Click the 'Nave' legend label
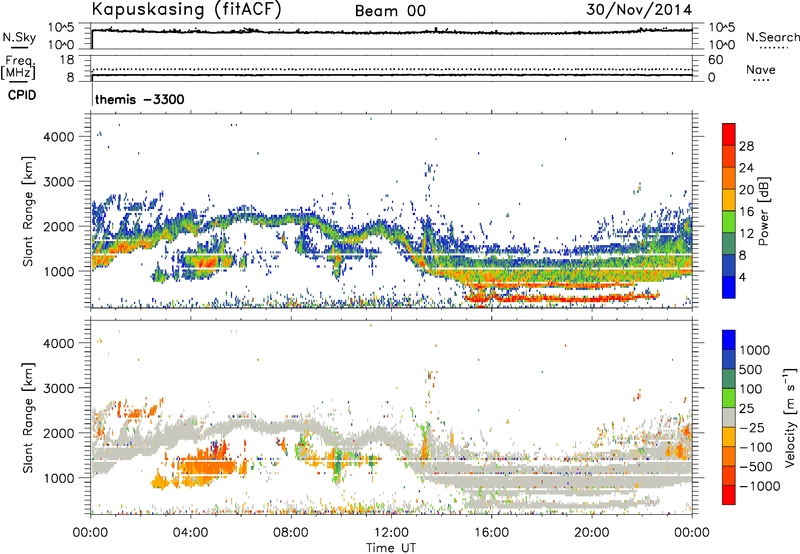The image size is (800, 554). click(761, 69)
